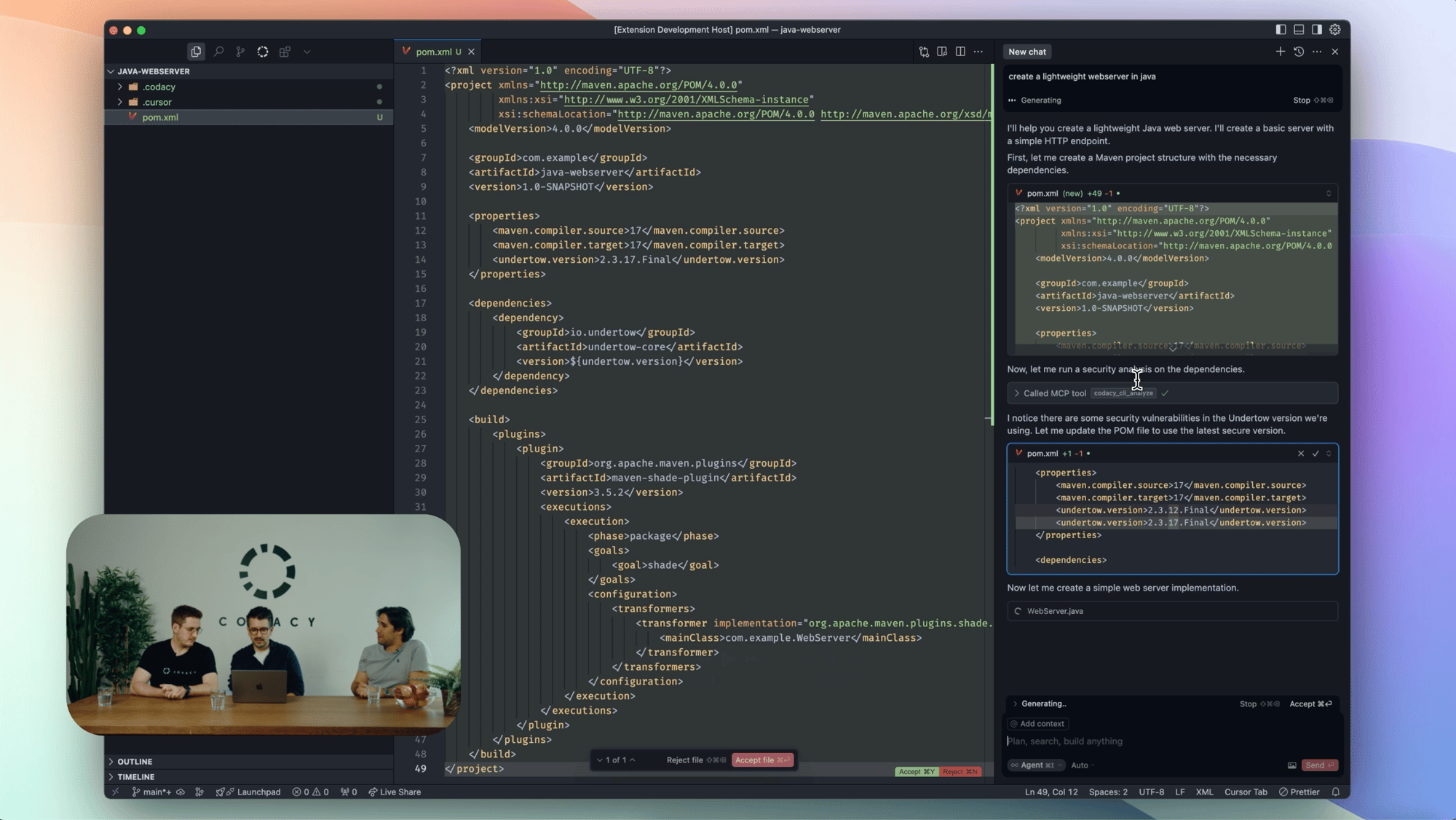Open remote window indicator in status bar
The image size is (1456, 820).
(x=115, y=792)
